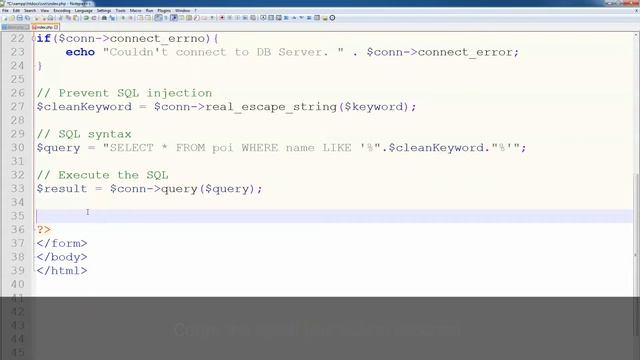The height and width of the screenshot is (360, 640).
Task: Start macro recording with the red Record icon
Action: click(x=222, y=18)
